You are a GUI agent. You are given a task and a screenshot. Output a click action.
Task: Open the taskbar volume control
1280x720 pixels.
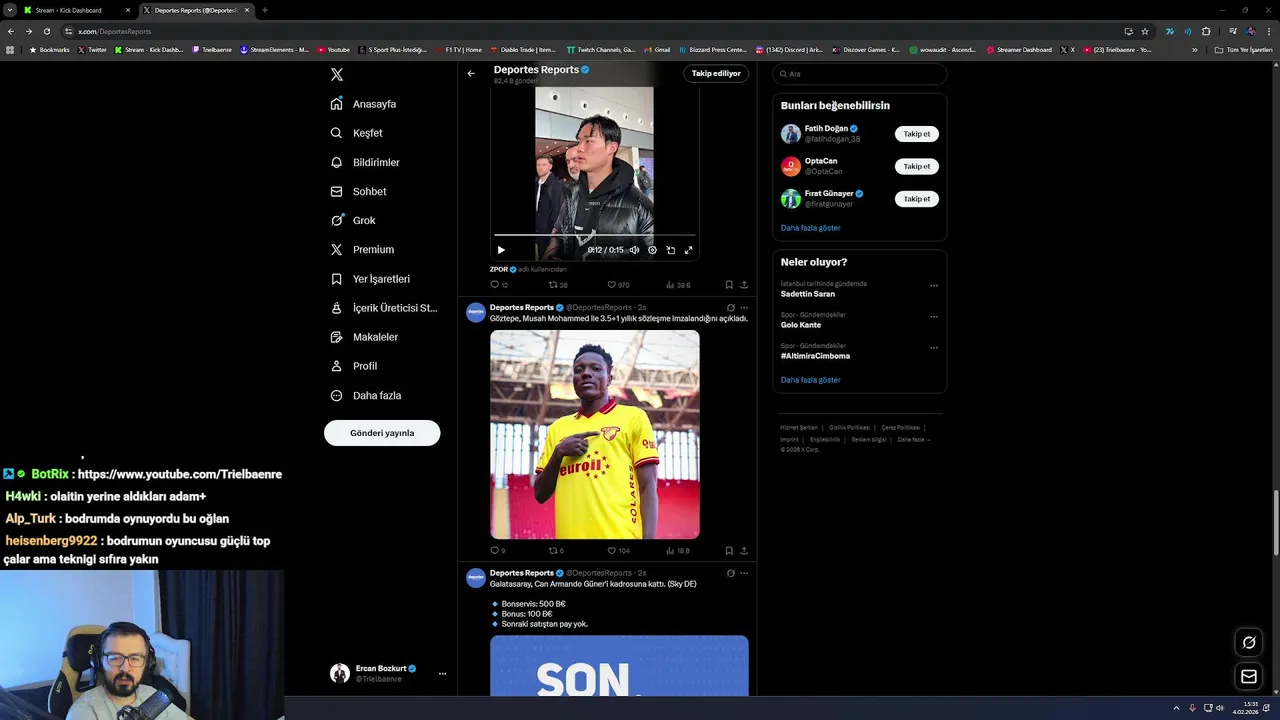[1220, 708]
